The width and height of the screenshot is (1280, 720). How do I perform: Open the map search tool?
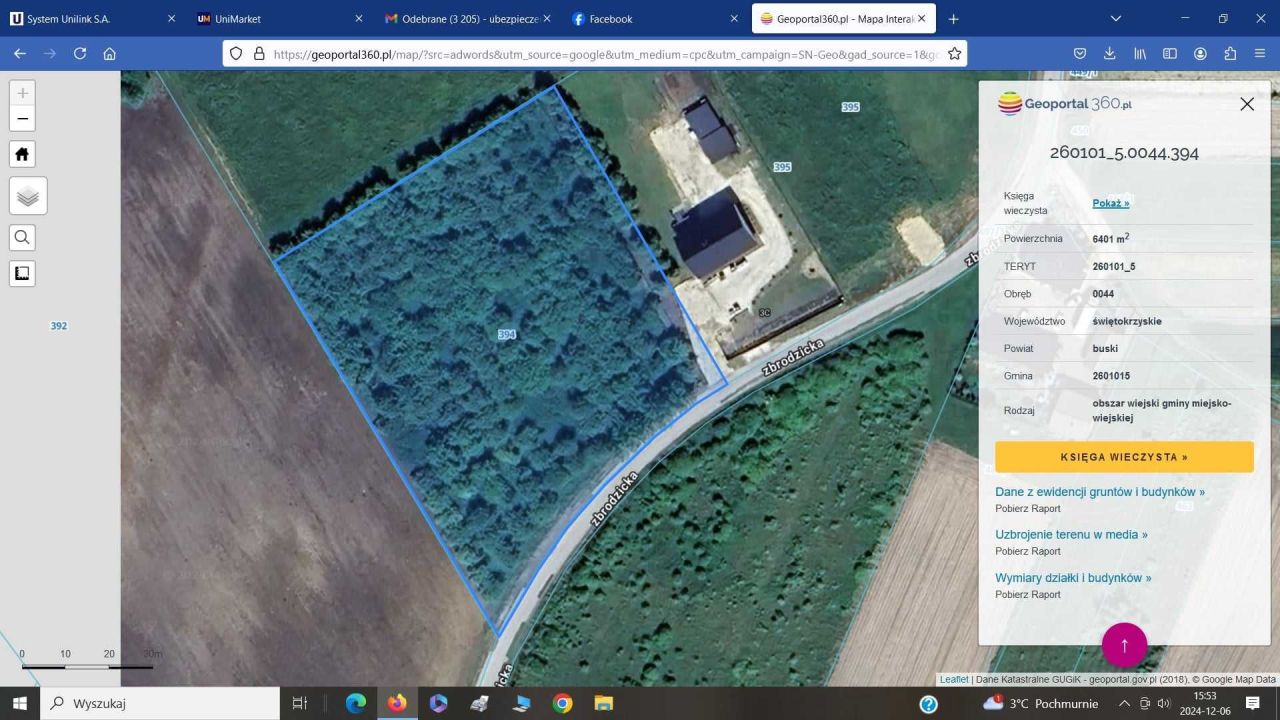tap(23, 237)
